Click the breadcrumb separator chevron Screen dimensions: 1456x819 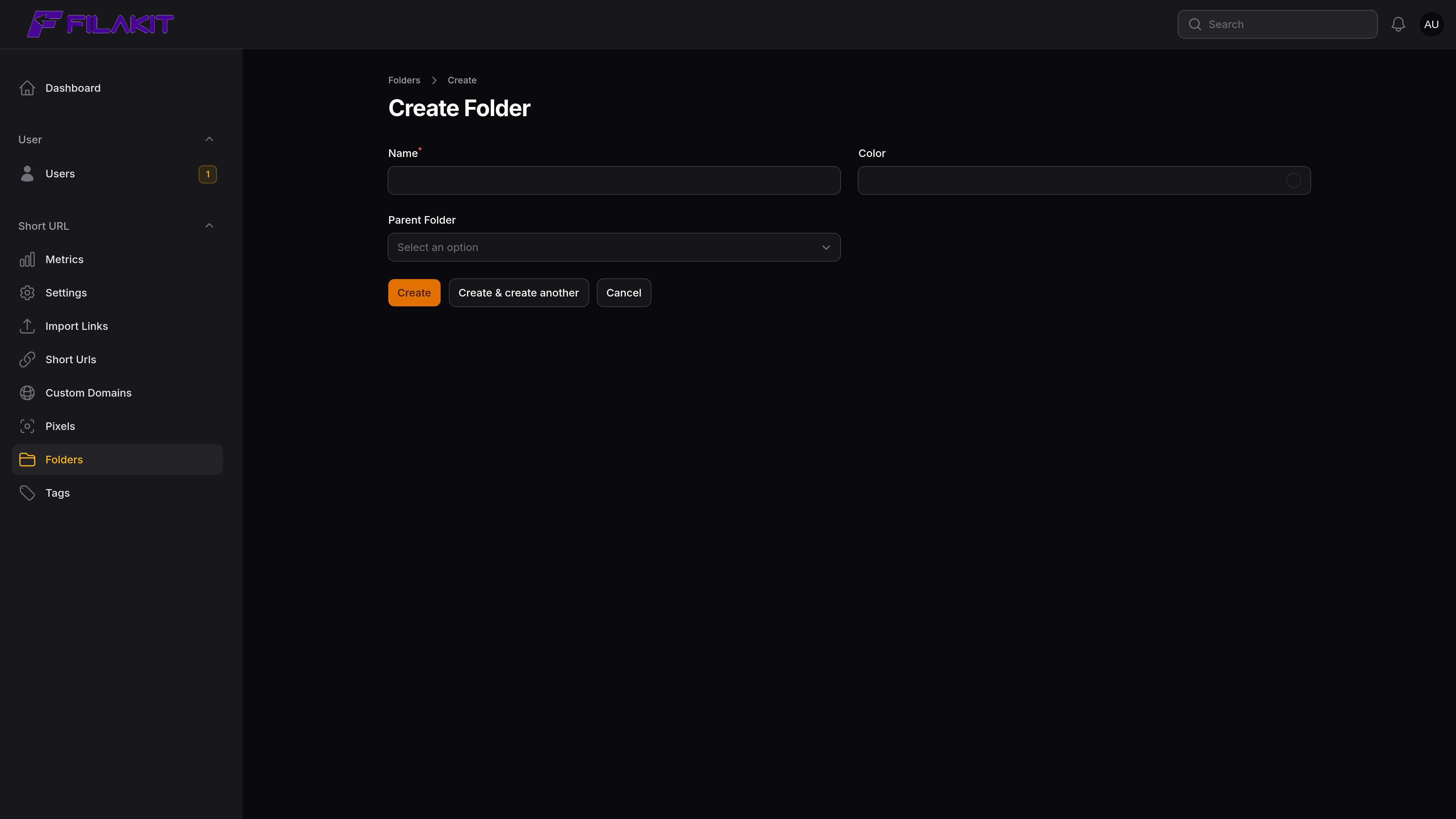pyautogui.click(x=434, y=80)
